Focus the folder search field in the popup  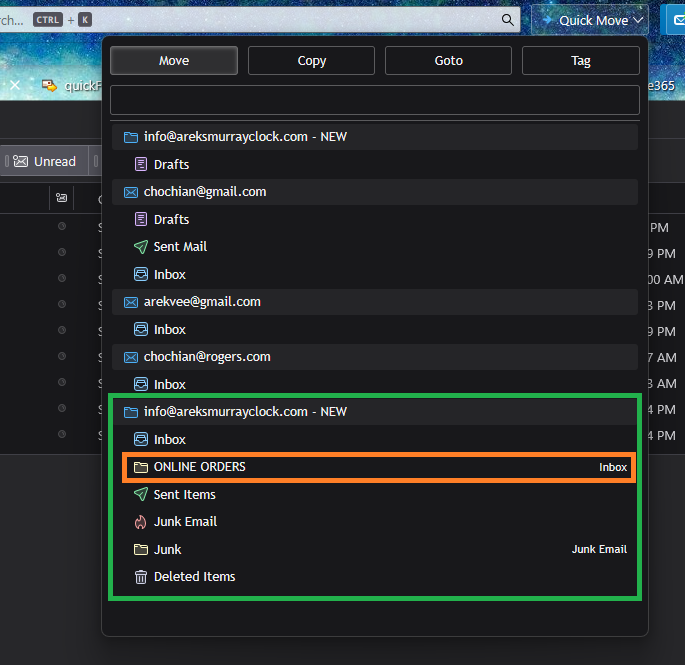point(374,100)
